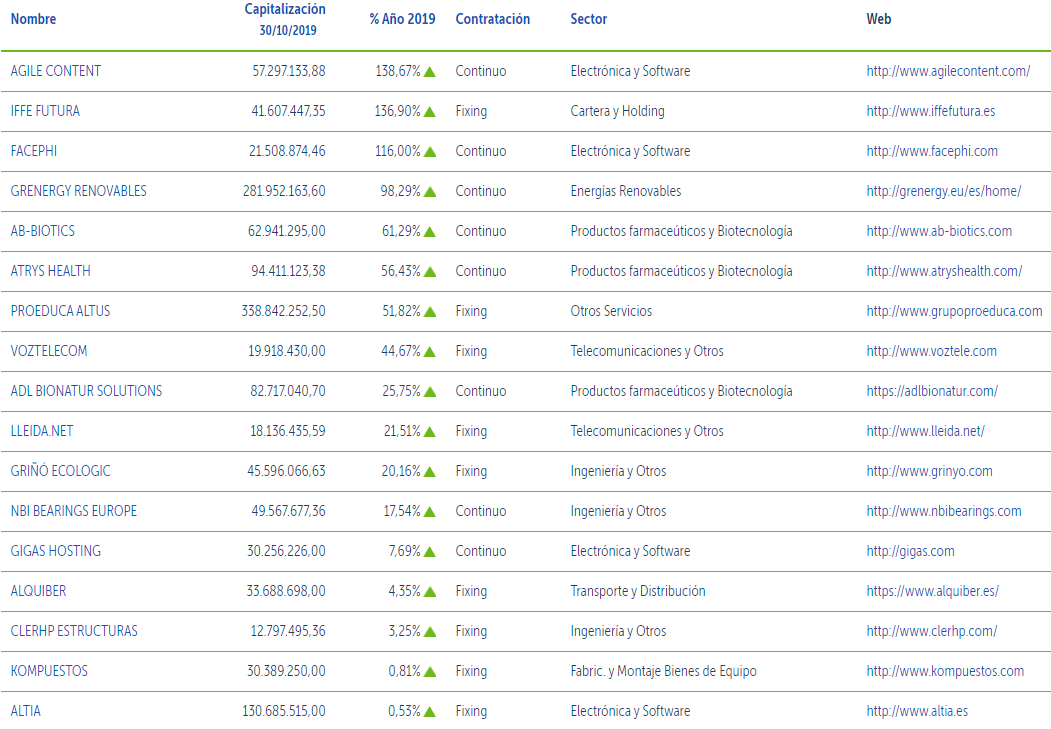Visit http://www.agilecontent.com/ web link

pos(948,71)
